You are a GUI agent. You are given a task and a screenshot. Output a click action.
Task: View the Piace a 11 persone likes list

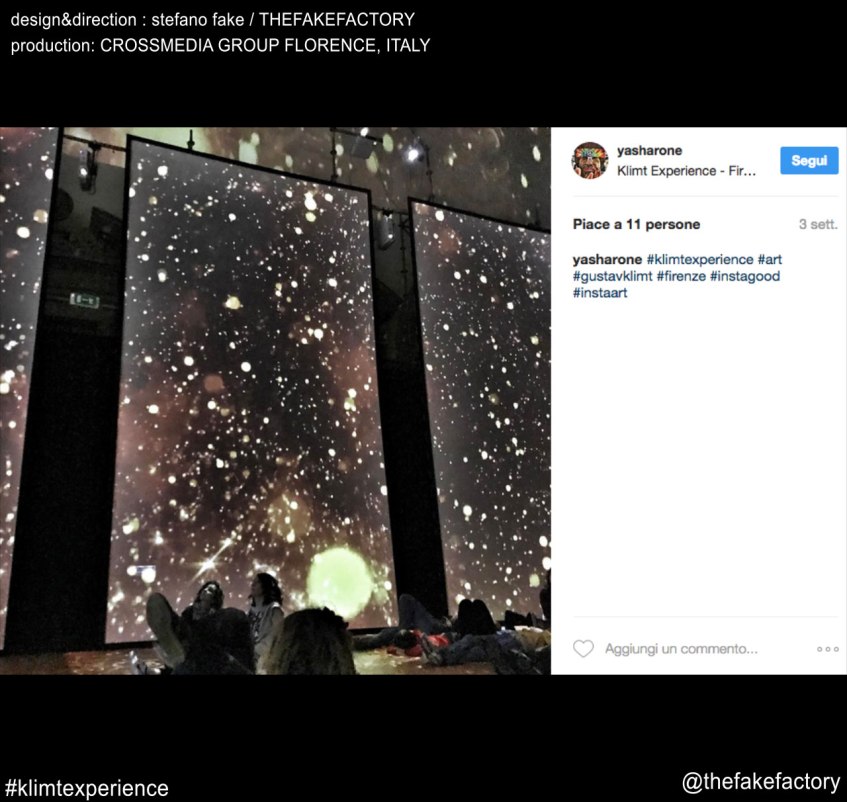click(636, 224)
